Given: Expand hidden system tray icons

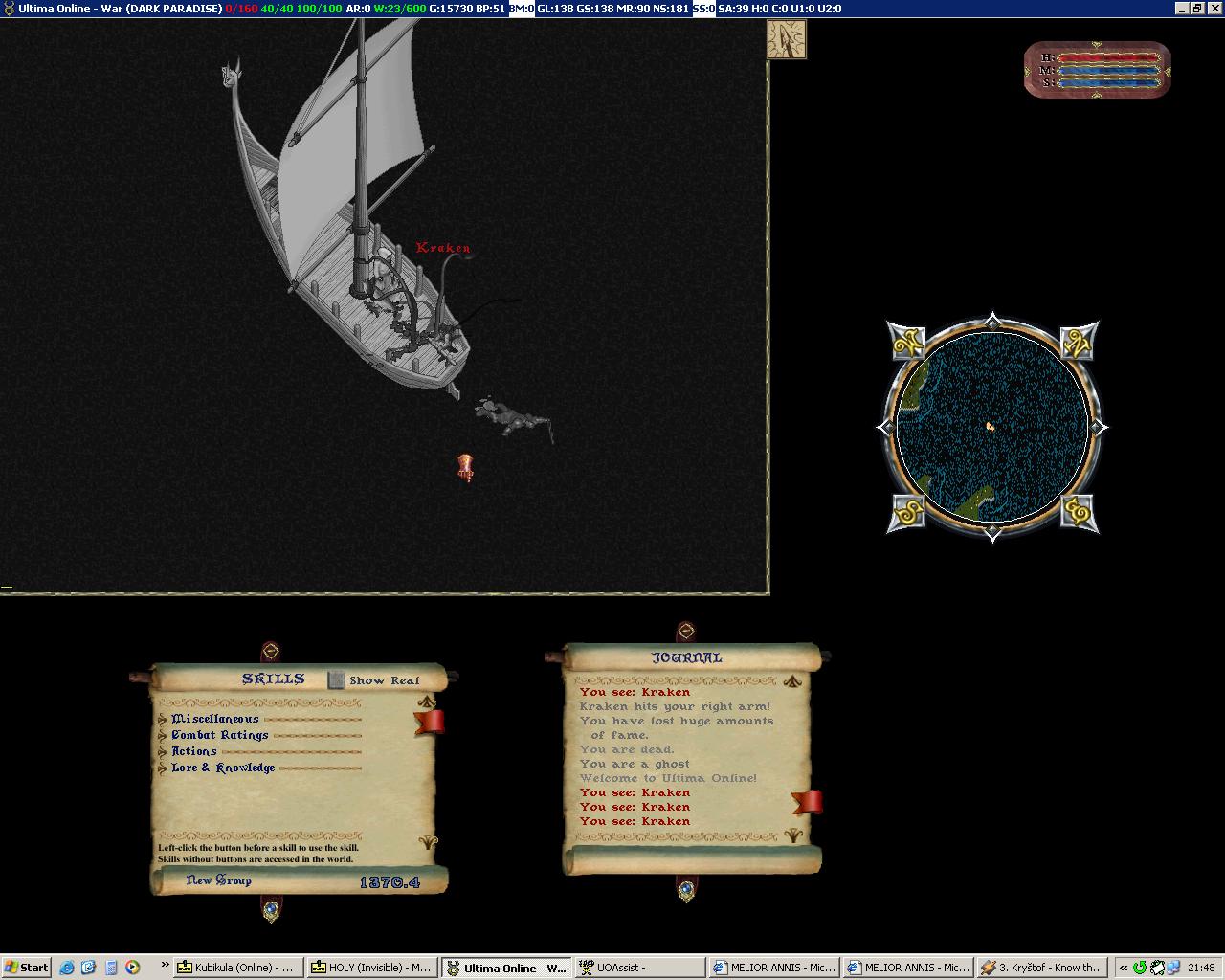Looking at the screenshot, I should [x=1124, y=968].
